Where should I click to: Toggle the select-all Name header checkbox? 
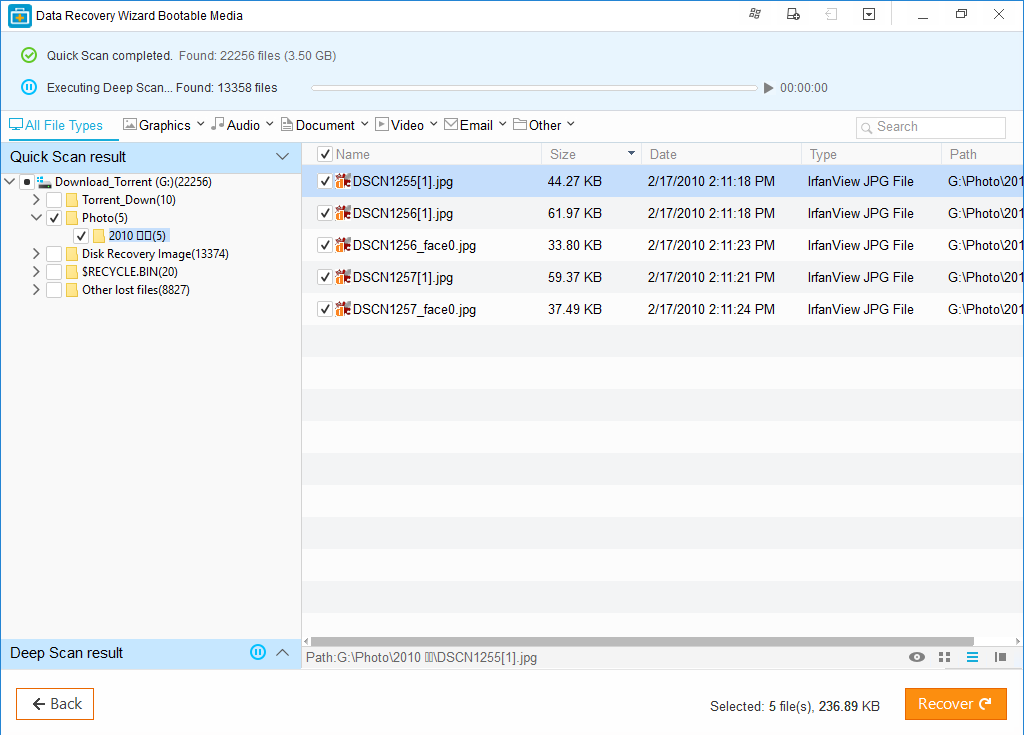[325, 154]
